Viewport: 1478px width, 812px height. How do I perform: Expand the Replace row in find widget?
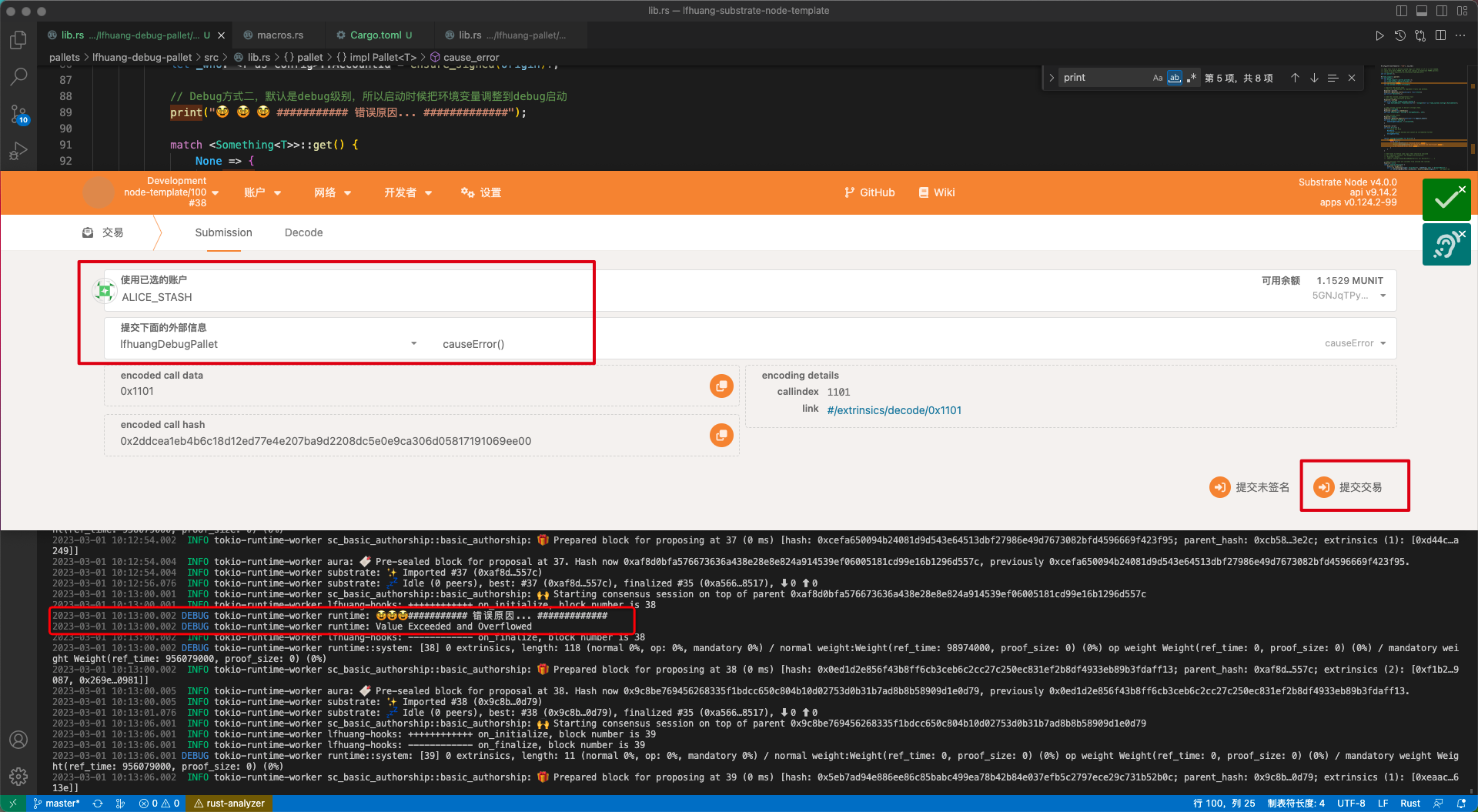[x=1052, y=78]
